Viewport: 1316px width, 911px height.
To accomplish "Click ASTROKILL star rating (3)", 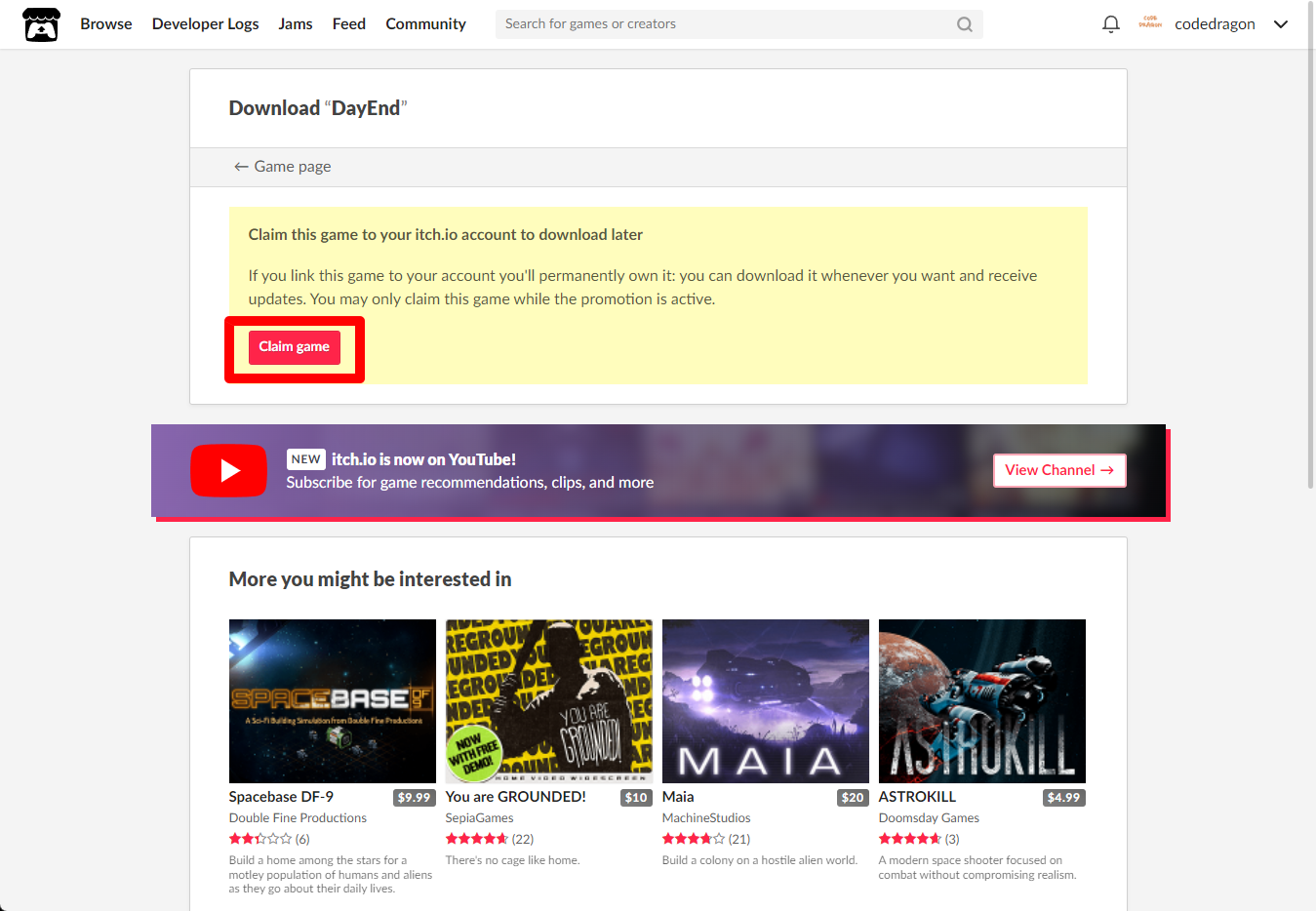I will coord(919,839).
